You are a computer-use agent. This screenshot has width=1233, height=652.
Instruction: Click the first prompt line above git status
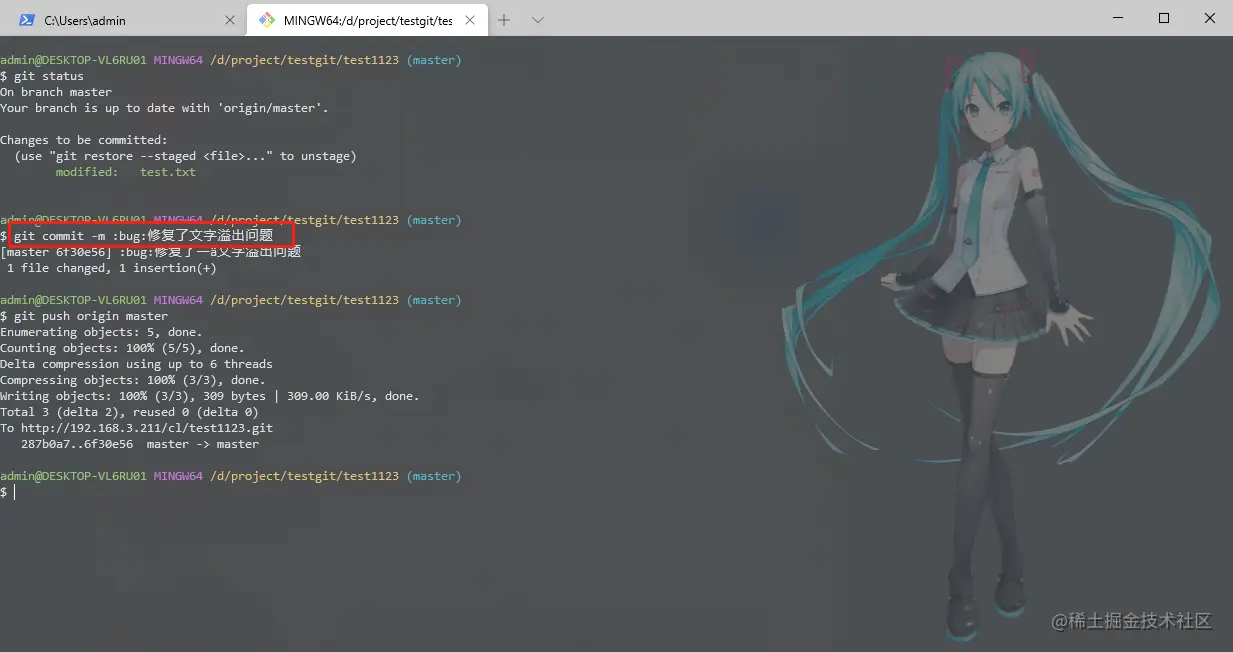click(x=231, y=60)
